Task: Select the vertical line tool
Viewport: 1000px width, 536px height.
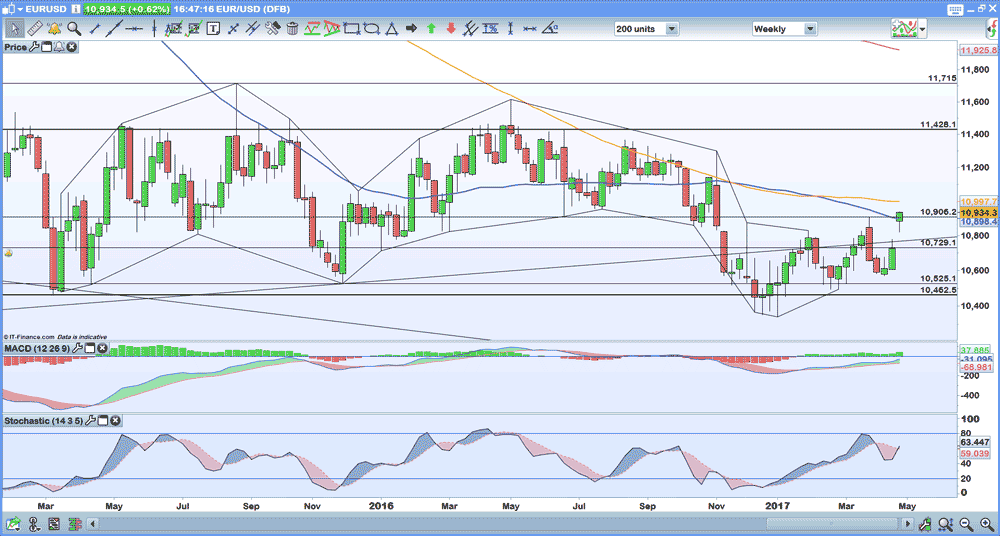Action: pyautogui.click(x=154, y=28)
